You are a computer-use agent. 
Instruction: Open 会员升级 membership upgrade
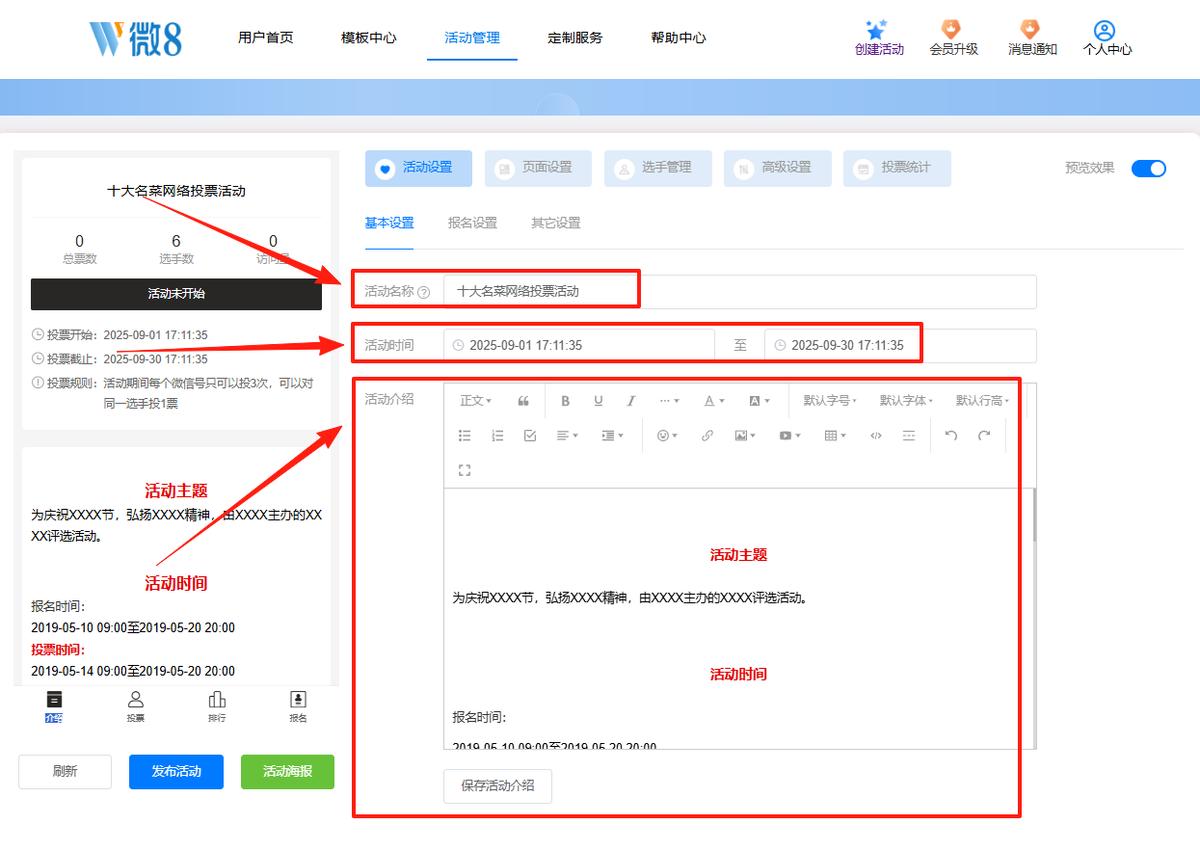[x=954, y=38]
